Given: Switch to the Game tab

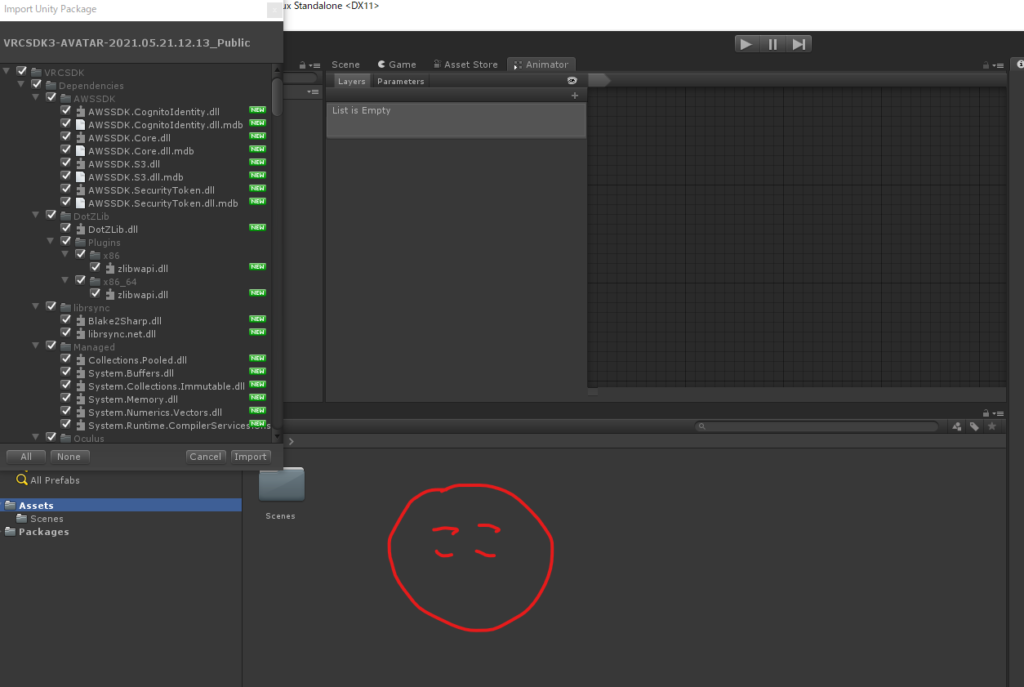Looking at the screenshot, I should pyautogui.click(x=396, y=65).
